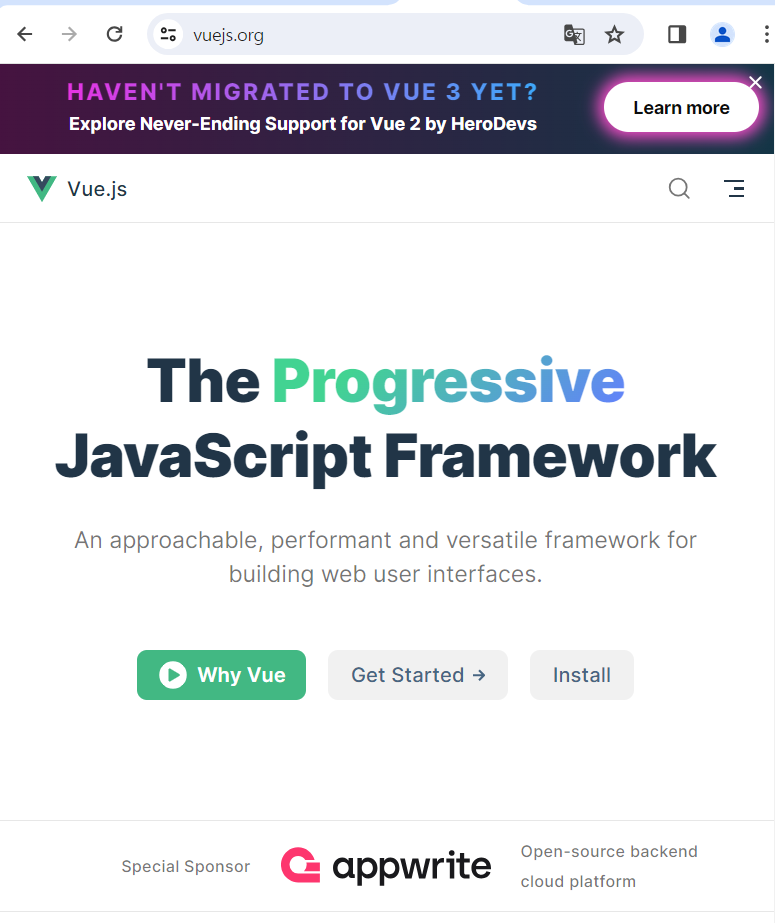This screenshot has height=923, width=775.
Task: Go back to the previous page
Action: (24, 34)
